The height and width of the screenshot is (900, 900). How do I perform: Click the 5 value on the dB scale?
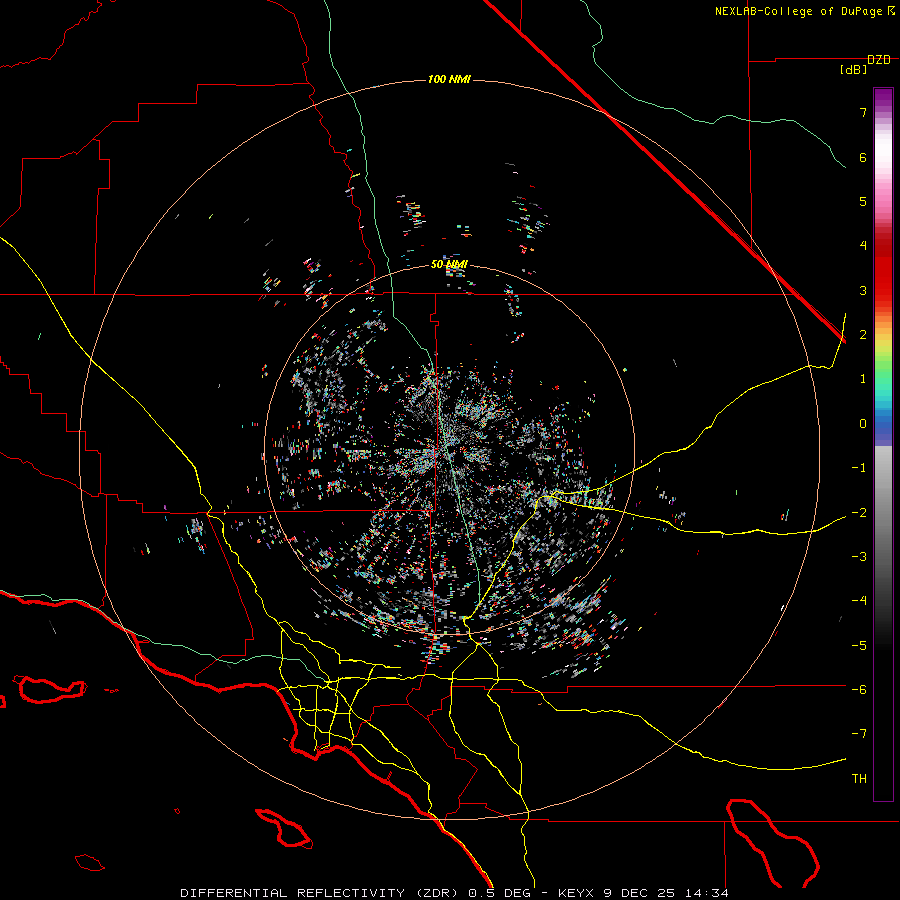[861, 201]
